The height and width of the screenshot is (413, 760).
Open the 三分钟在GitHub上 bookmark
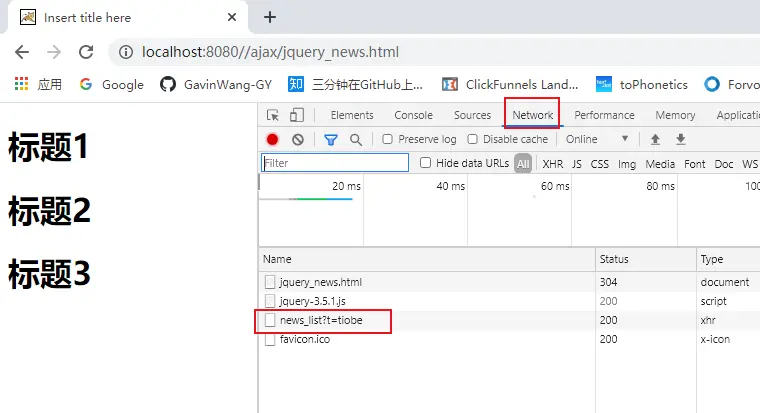pos(355,84)
